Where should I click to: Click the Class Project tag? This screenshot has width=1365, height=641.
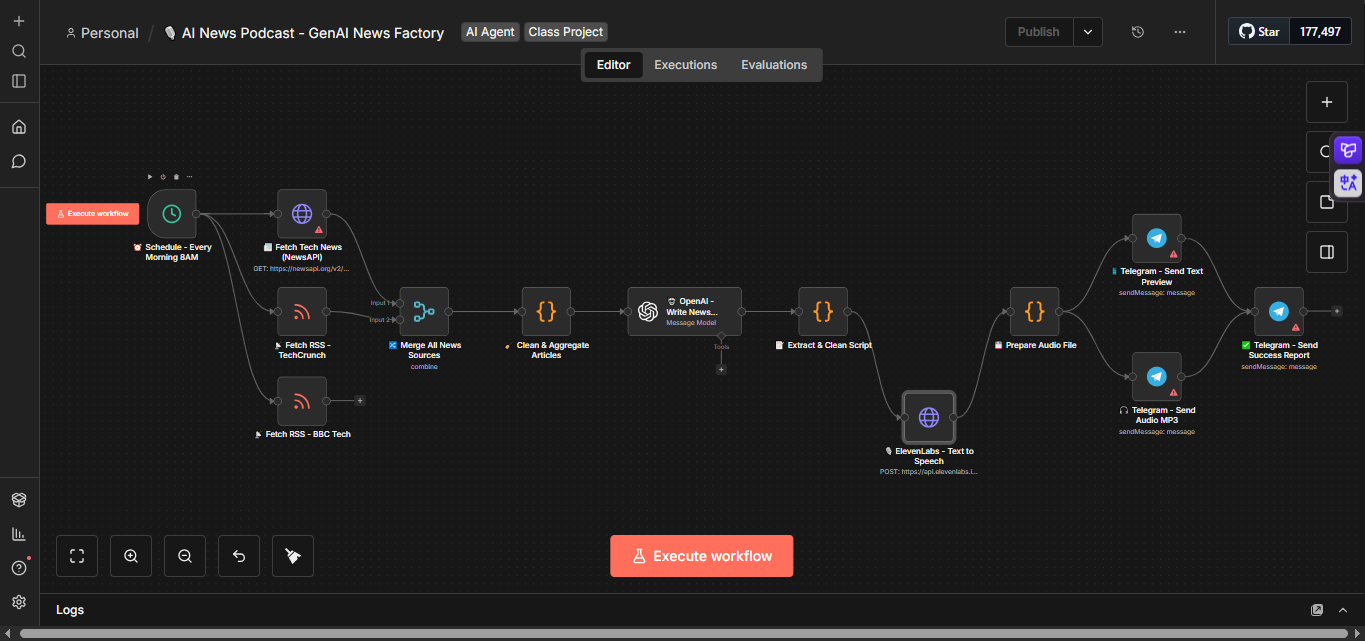pos(566,32)
